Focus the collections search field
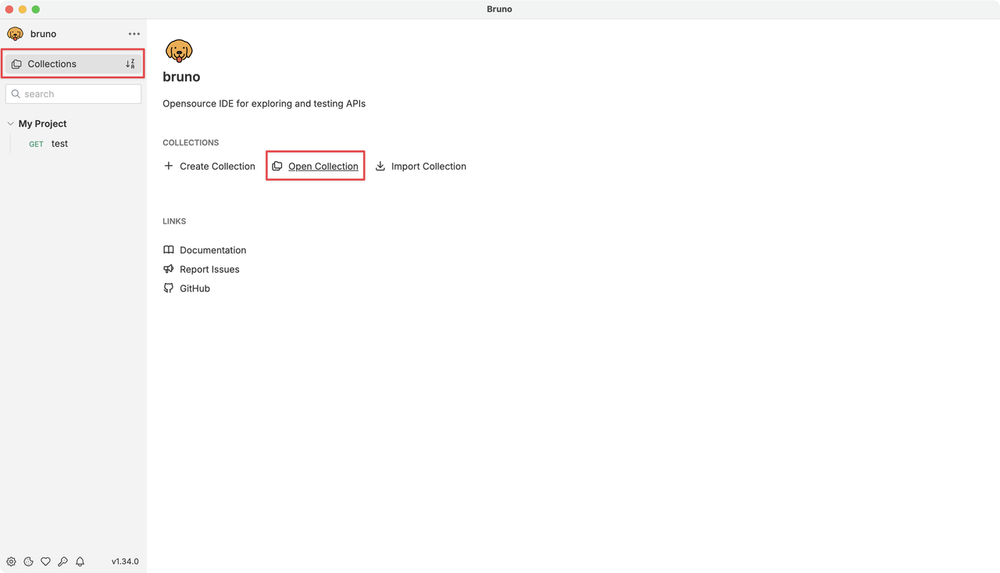Screen dimensions: 1000x573 (78, 94)
